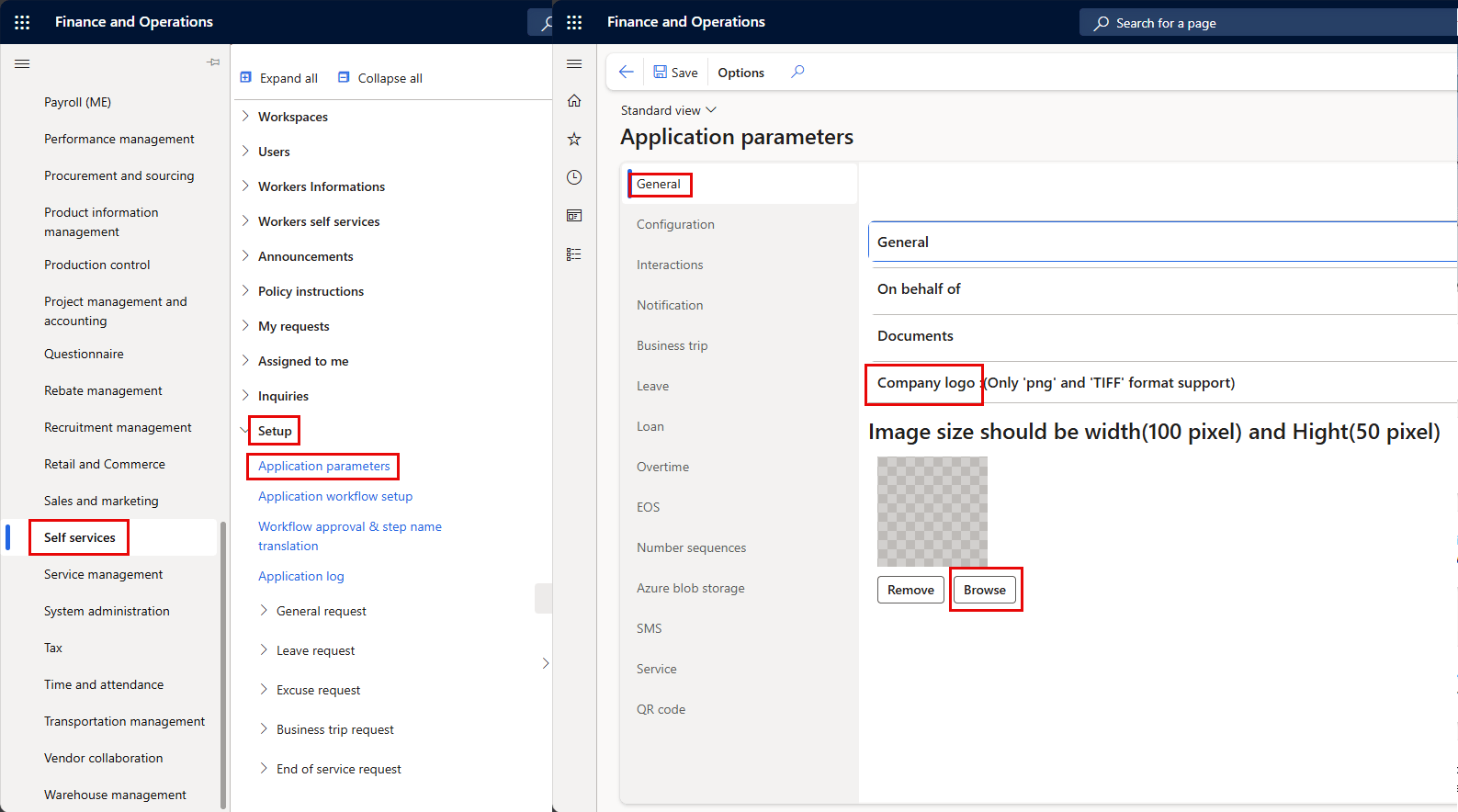Open the Options menu

pyautogui.click(x=740, y=73)
